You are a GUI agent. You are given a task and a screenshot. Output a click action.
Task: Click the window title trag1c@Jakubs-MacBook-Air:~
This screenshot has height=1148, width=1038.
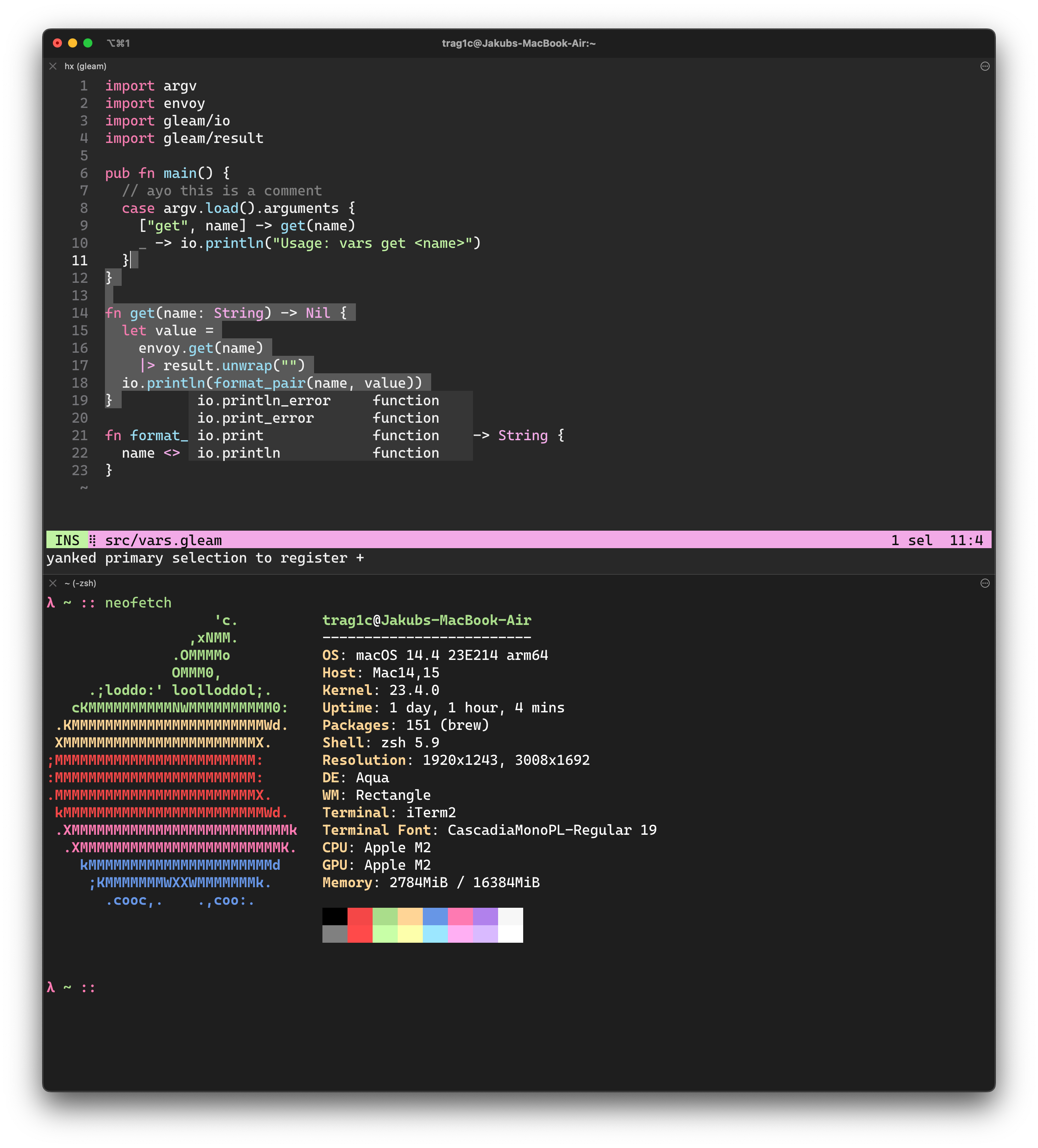point(519,43)
